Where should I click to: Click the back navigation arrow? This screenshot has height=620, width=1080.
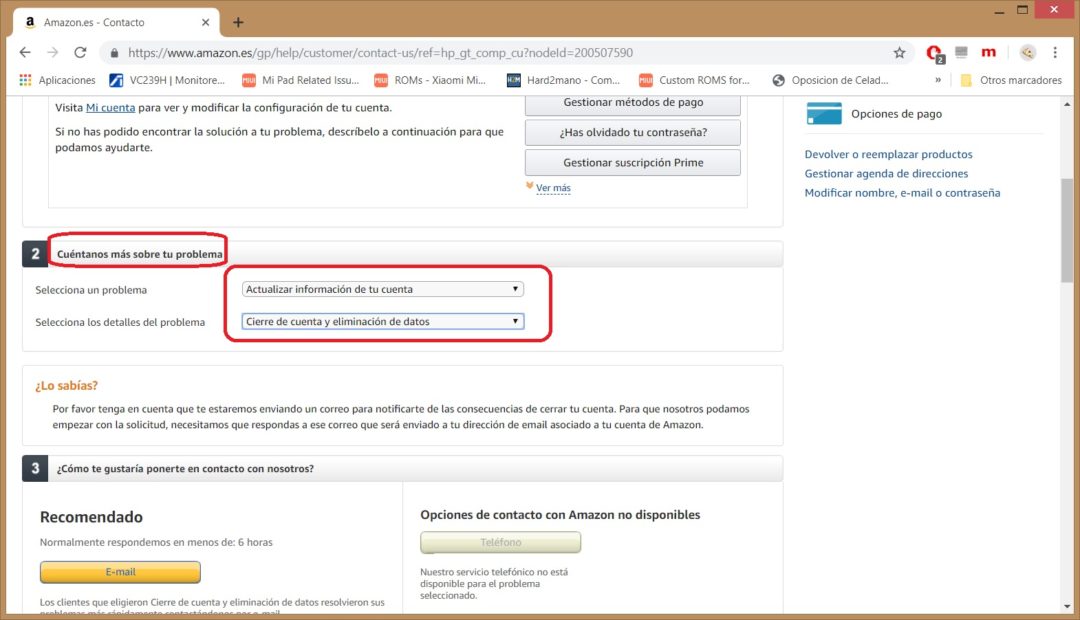point(24,52)
